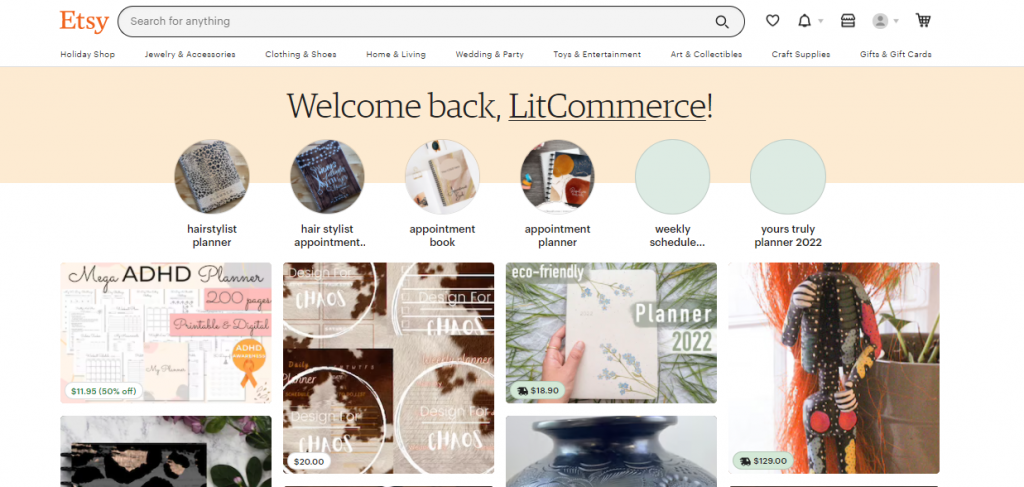Go to Craft Supplies category

(x=801, y=54)
